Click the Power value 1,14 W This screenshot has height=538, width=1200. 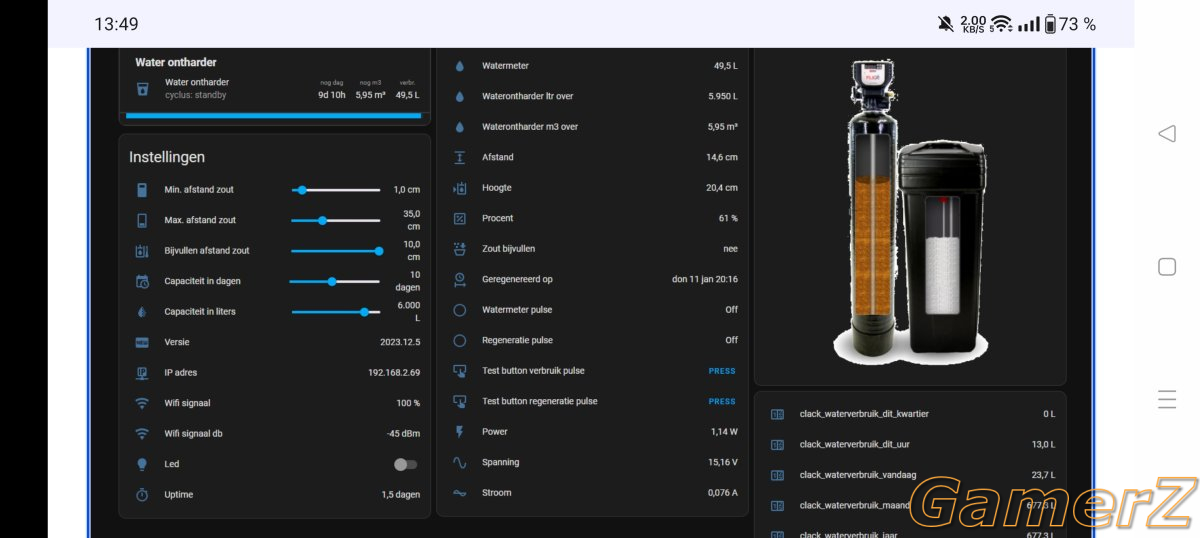coord(724,432)
